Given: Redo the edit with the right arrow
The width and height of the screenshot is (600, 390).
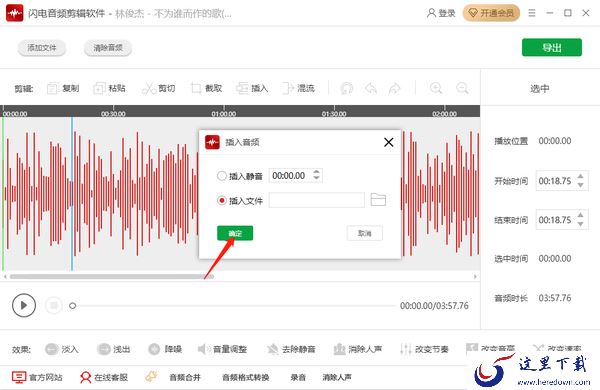Looking at the screenshot, I should click(x=395, y=88).
